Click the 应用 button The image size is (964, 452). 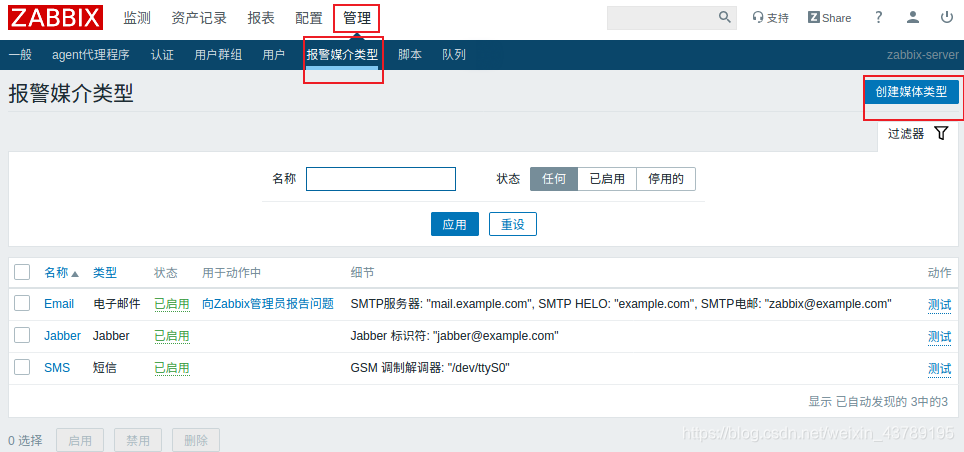(x=455, y=224)
